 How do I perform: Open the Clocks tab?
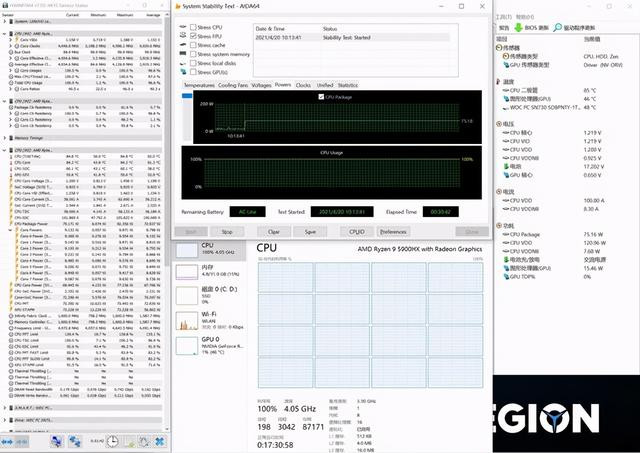(303, 85)
